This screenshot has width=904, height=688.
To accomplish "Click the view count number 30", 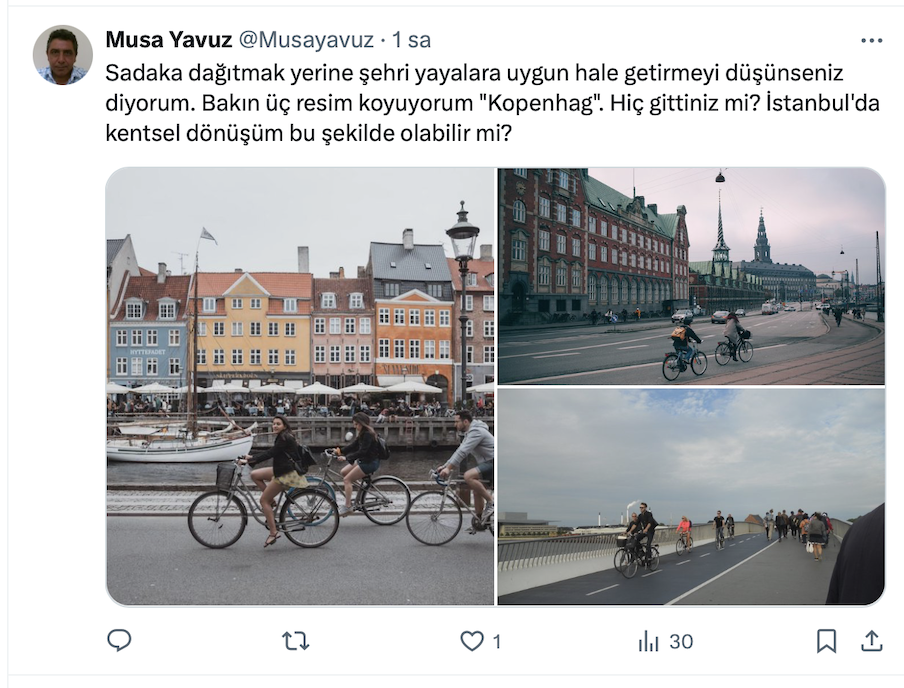I will [x=681, y=642].
